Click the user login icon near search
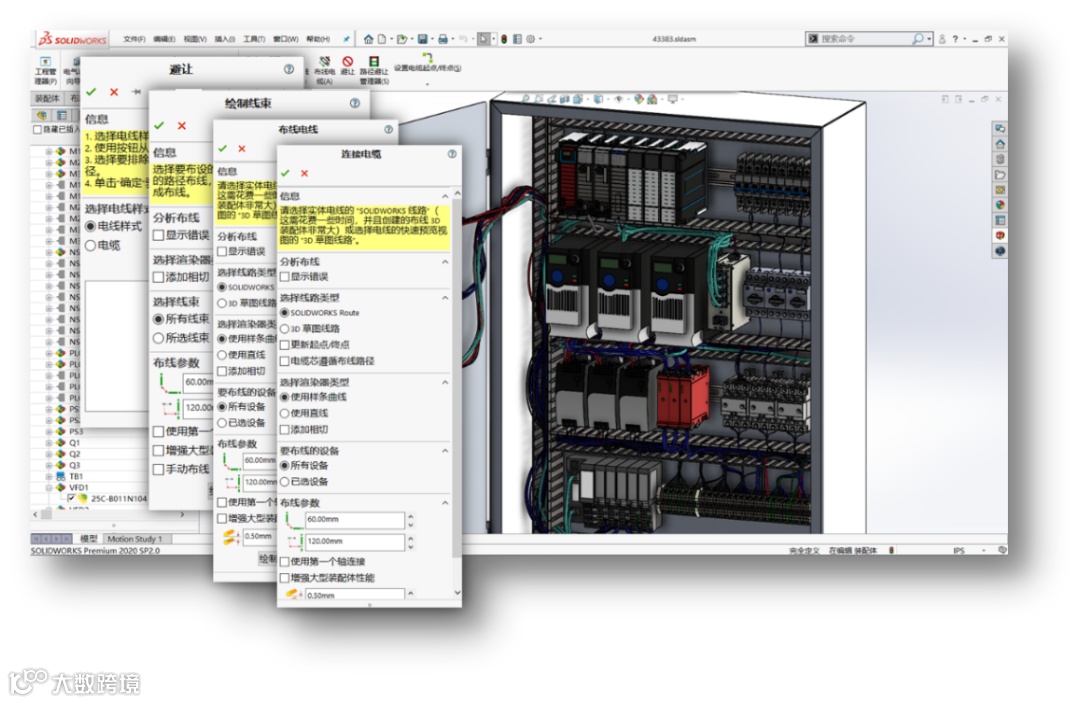1080x703 pixels. (942, 39)
